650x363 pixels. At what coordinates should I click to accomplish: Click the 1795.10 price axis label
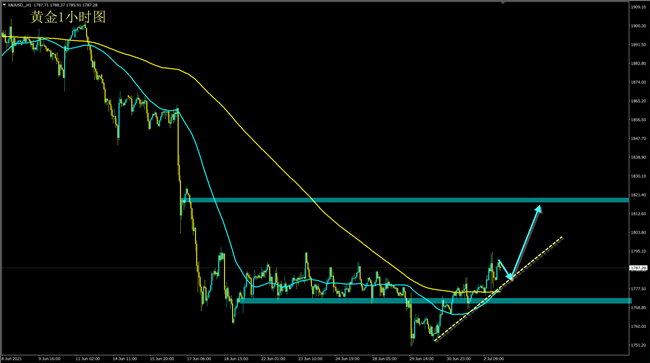point(638,251)
